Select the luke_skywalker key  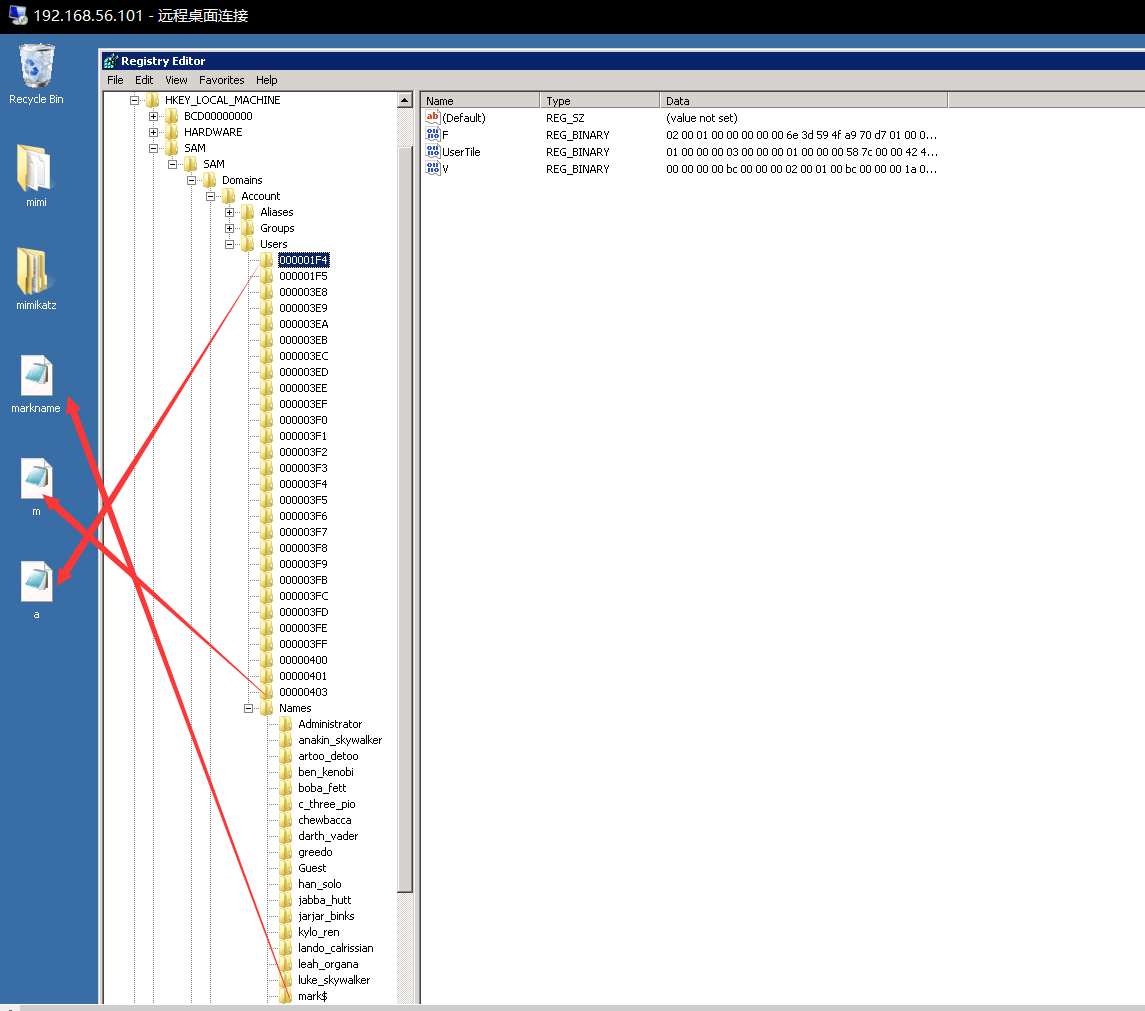[334, 980]
